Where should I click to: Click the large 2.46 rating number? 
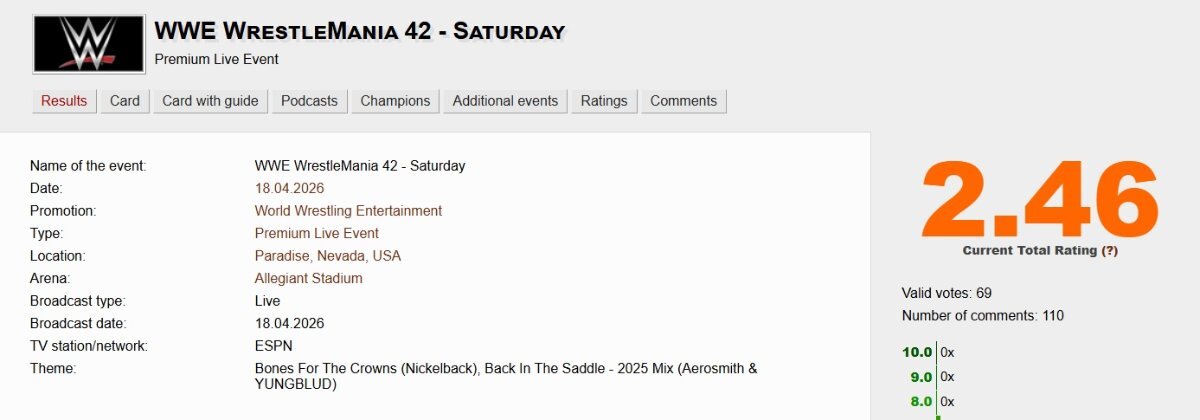[1040, 199]
